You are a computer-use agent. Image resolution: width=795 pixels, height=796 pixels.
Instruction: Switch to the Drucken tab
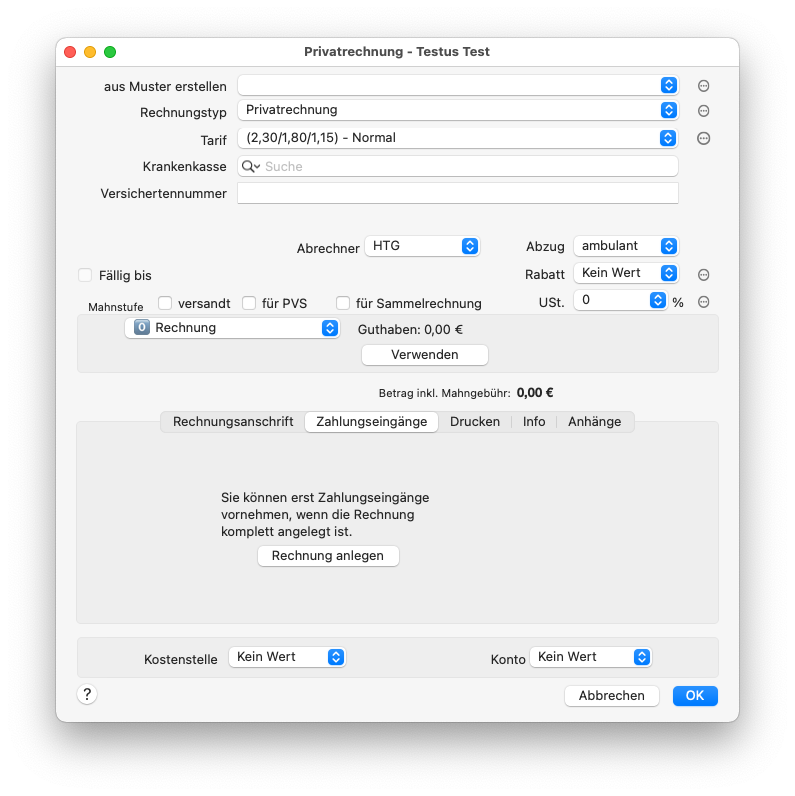coord(475,422)
